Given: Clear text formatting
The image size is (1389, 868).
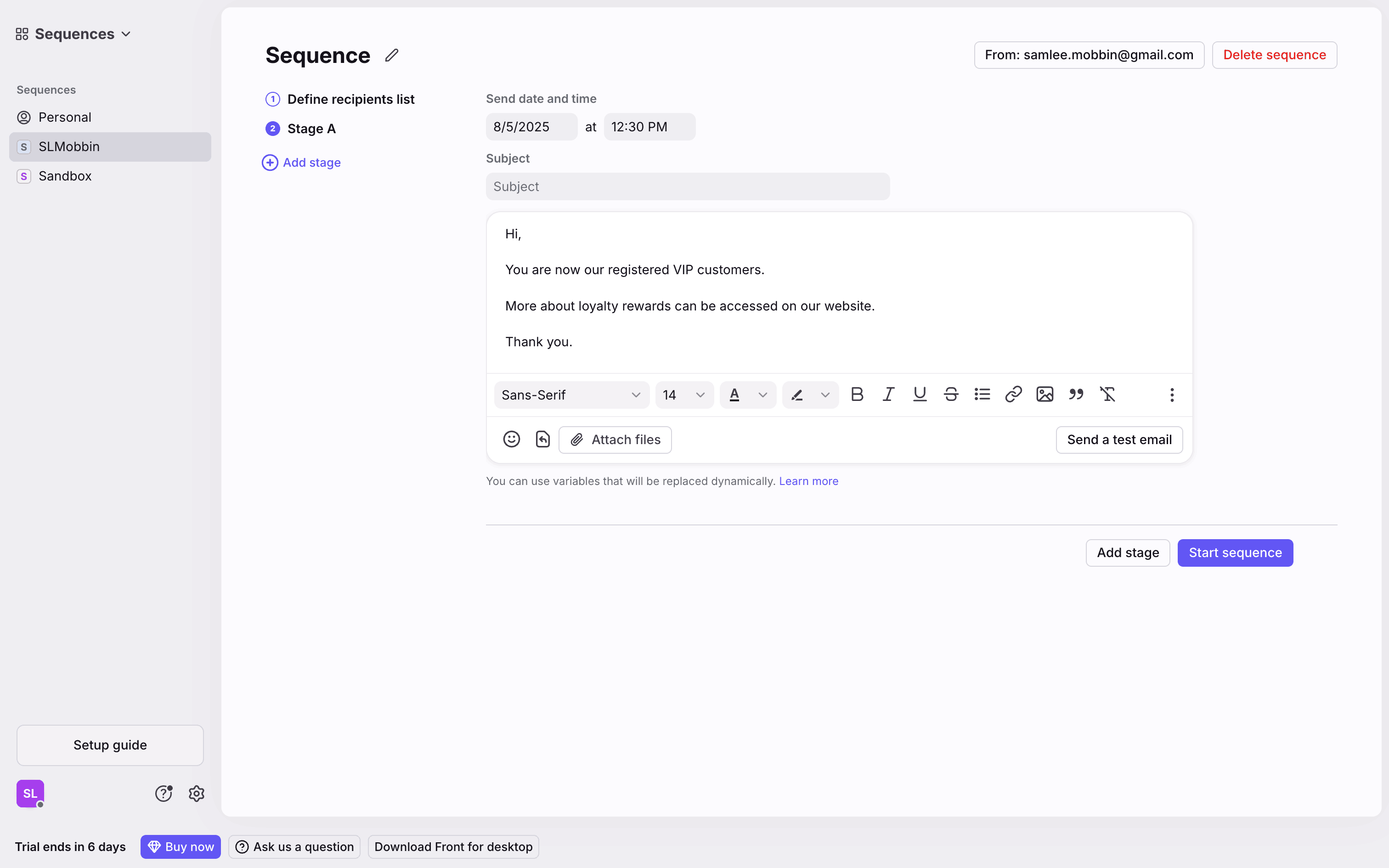Looking at the screenshot, I should pos(1107,395).
